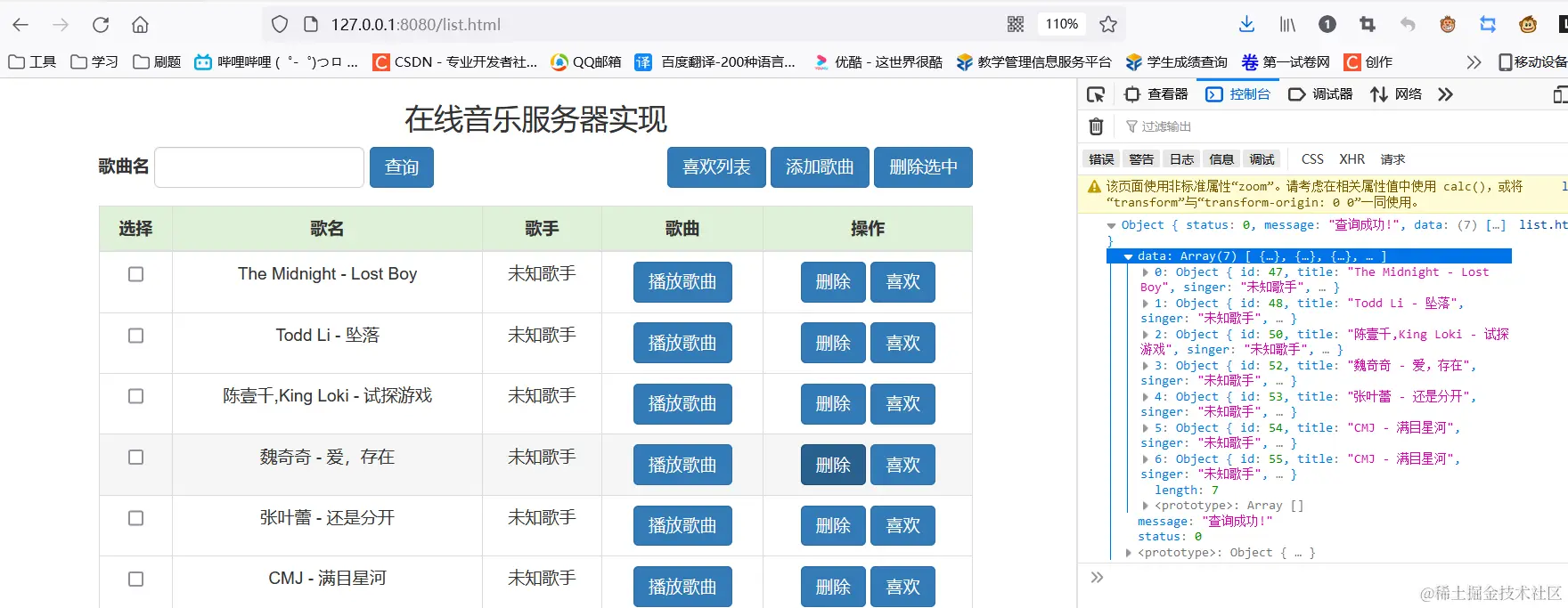Image resolution: width=1568 pixels, height=608 pixels.
Task: Toggle the 日志 console filter
Action: click(1181, 159)
